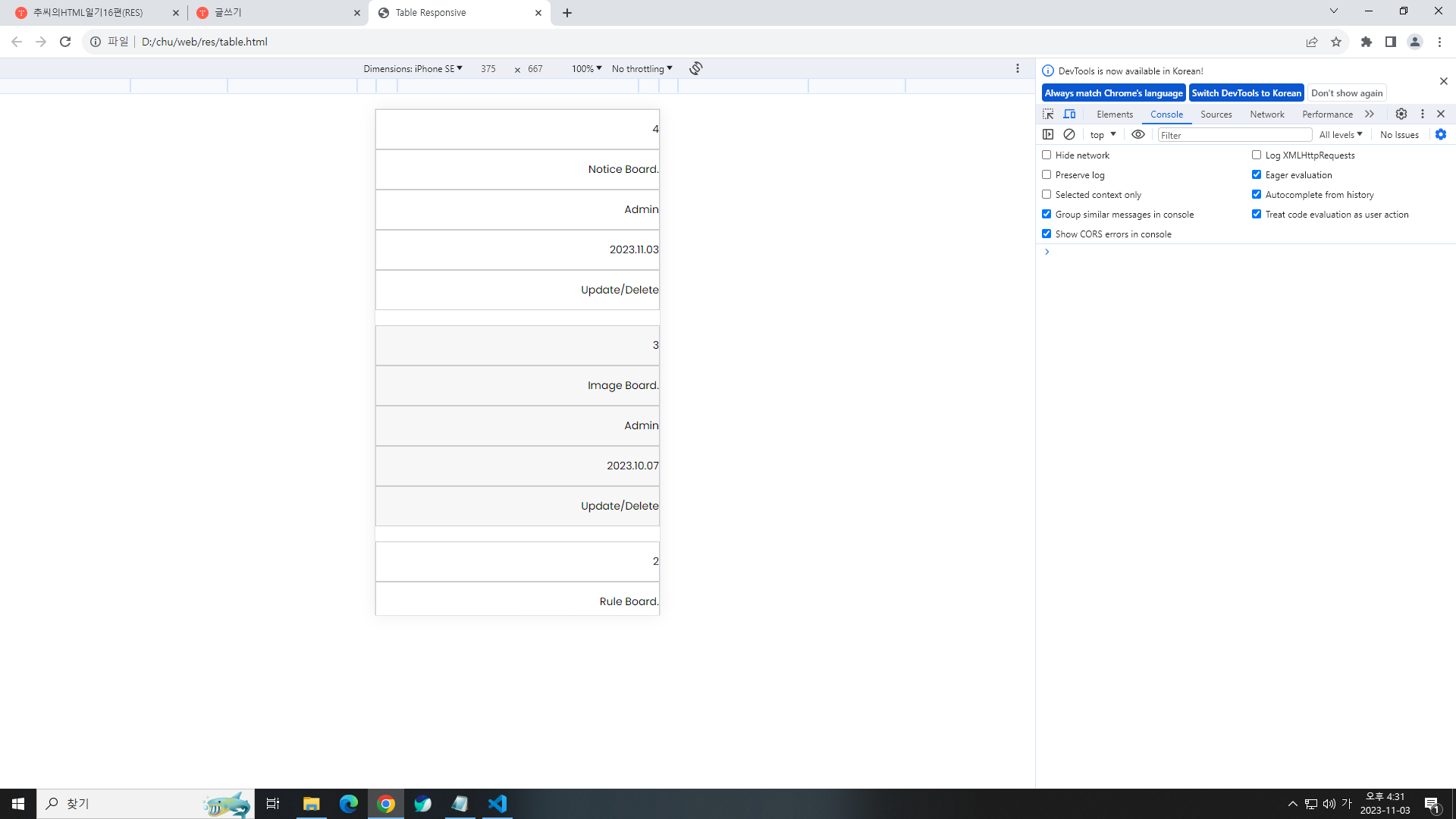Click Switch DevTools to Korean button
1456x819 pixels.
tap(1246, 93)
